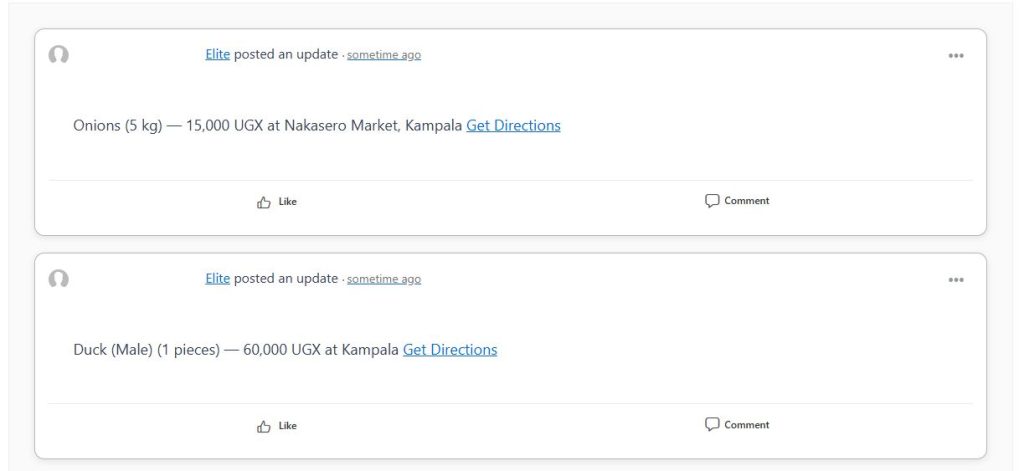Click the Comment label on the Duck post
This screenshot has height=471, width=1024.
746,425
